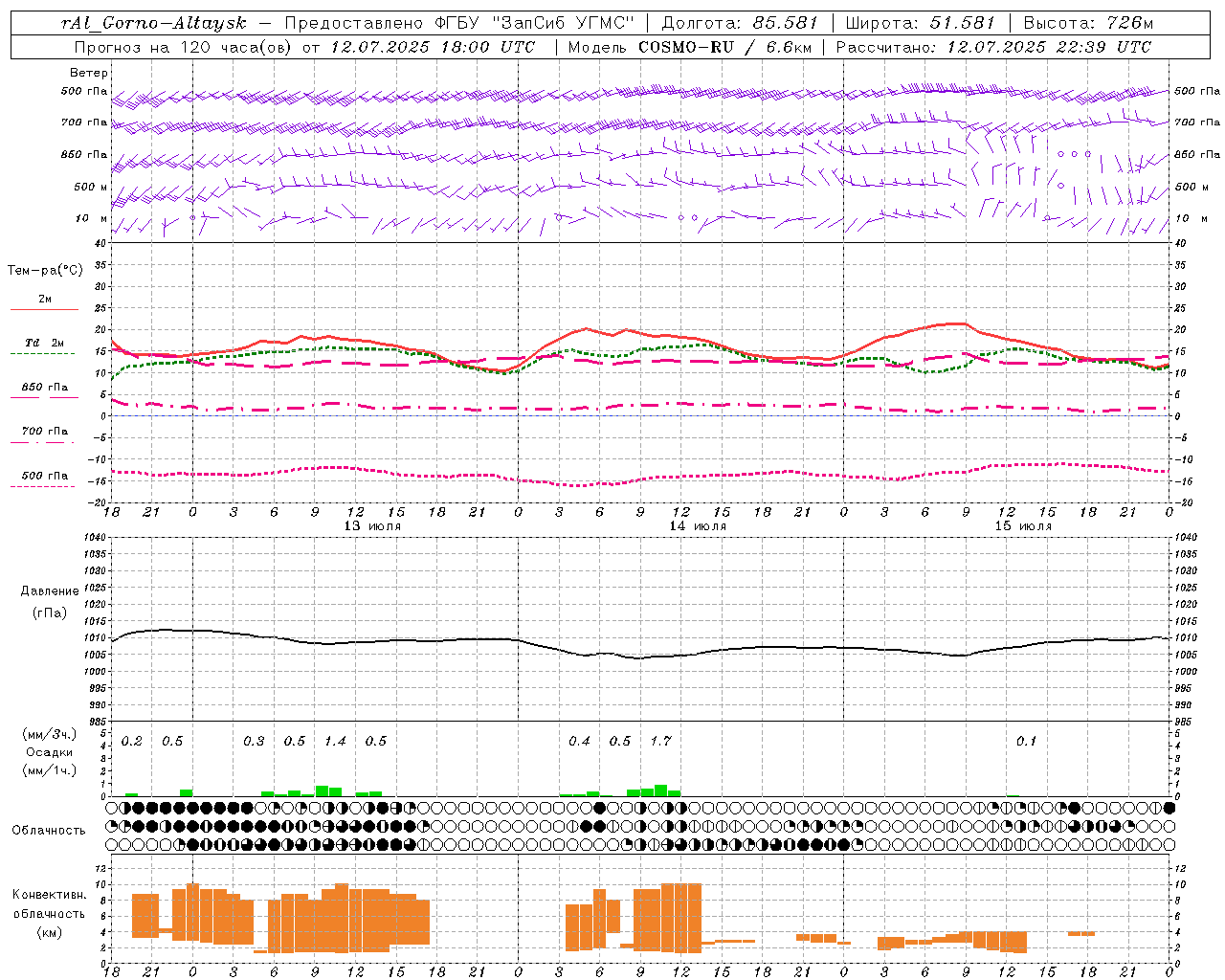Screen dimensions: 1225x980
Task: Click the 3-hour precipitation value 0.4
Action: (x=579, y=741)
